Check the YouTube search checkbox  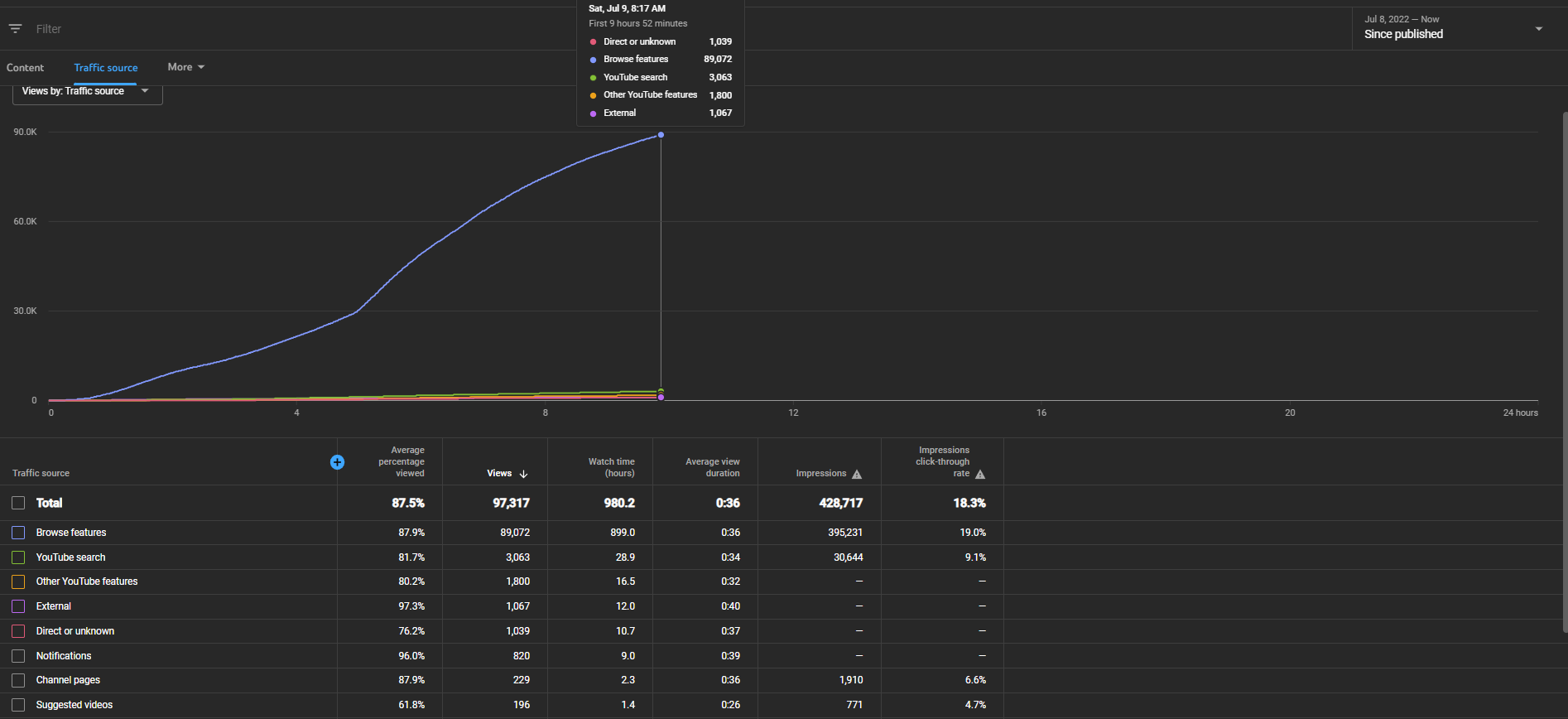pos(18,557)
